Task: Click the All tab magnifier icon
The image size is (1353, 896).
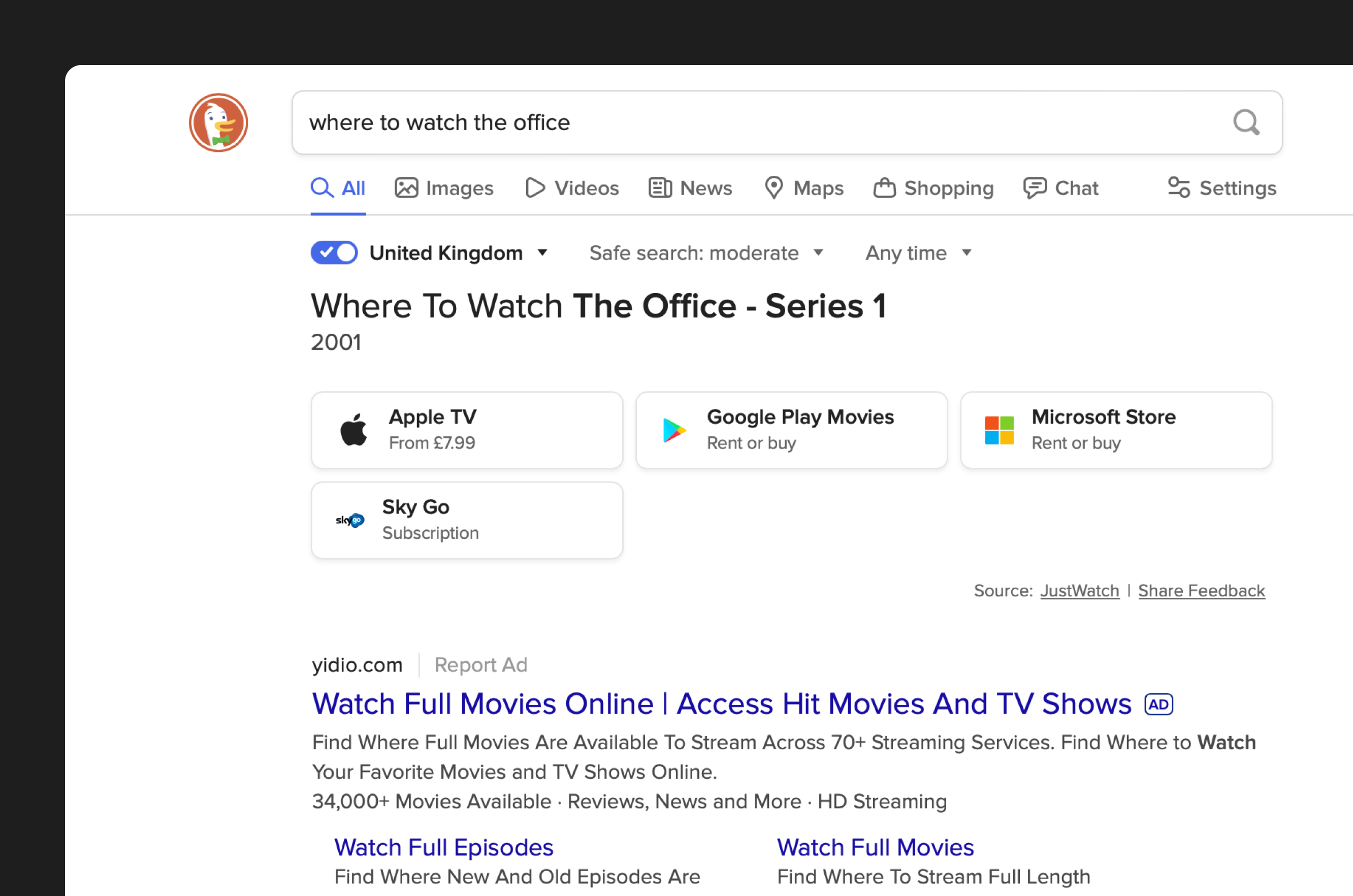Action: tap(321, 187)
